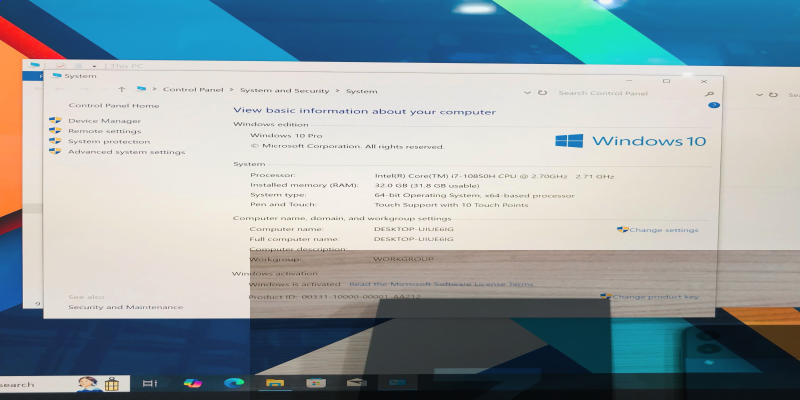
Task: Expand the chevron before Control Panel breadcrumb
Action: click(155, 89)
